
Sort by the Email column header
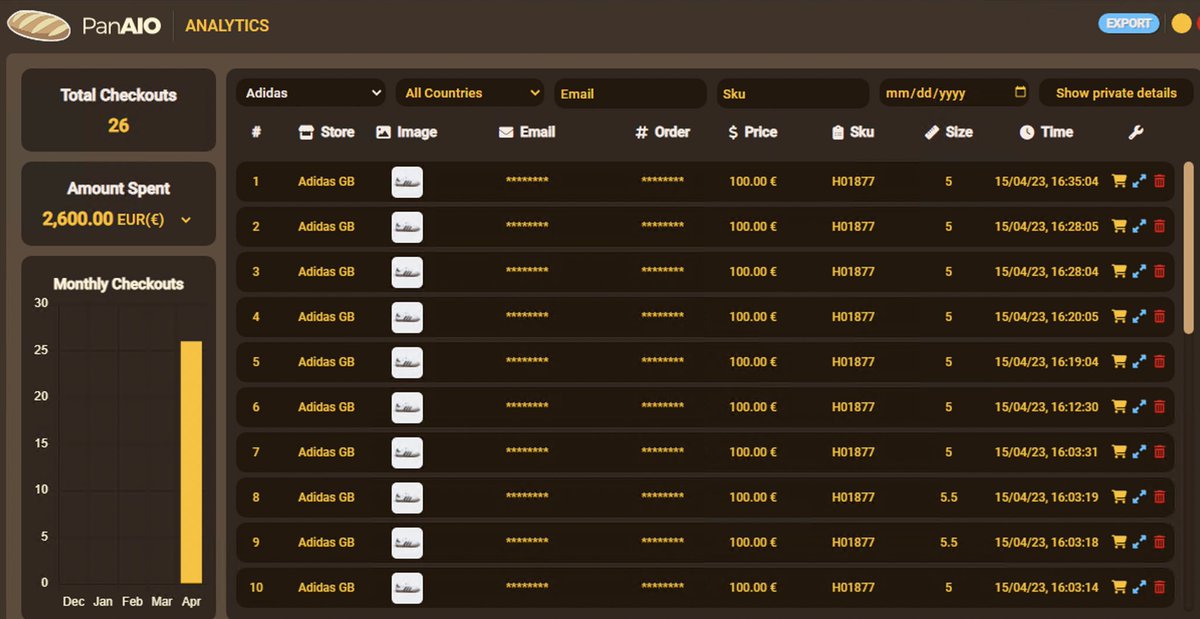tap(527, 132)
